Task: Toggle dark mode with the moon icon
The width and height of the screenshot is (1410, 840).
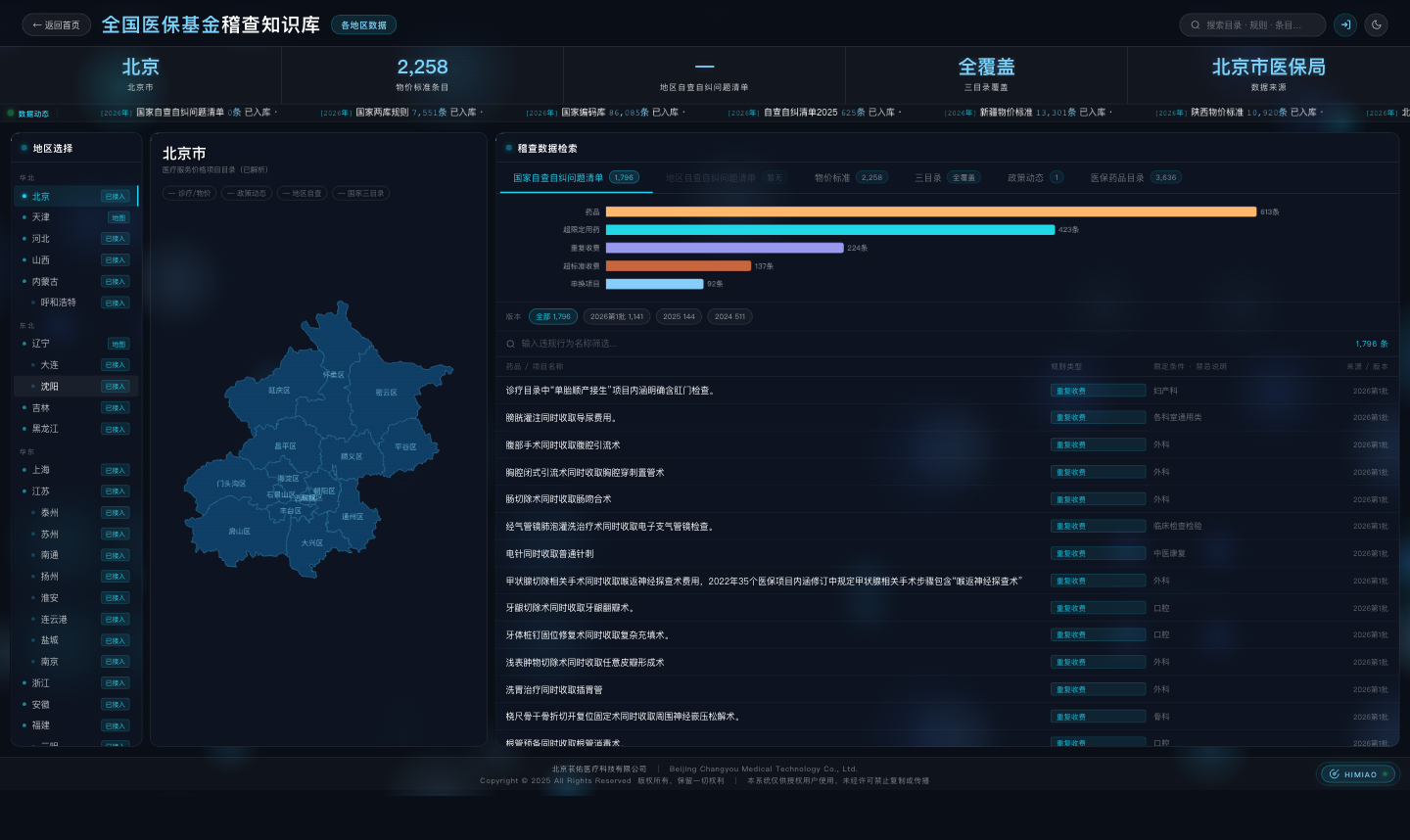Action: (1377, 24)
